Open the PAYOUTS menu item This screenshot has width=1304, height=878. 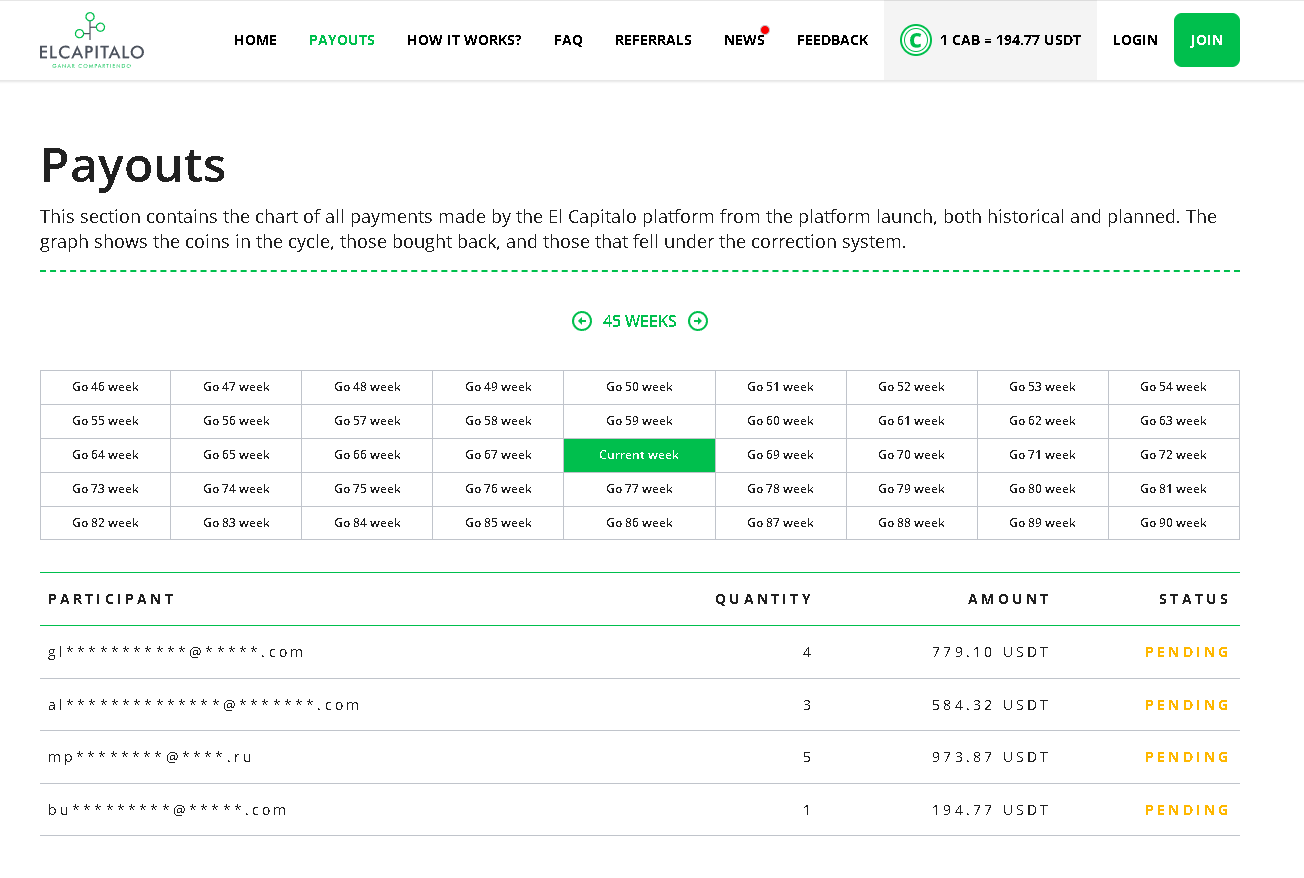pos(342,40)
